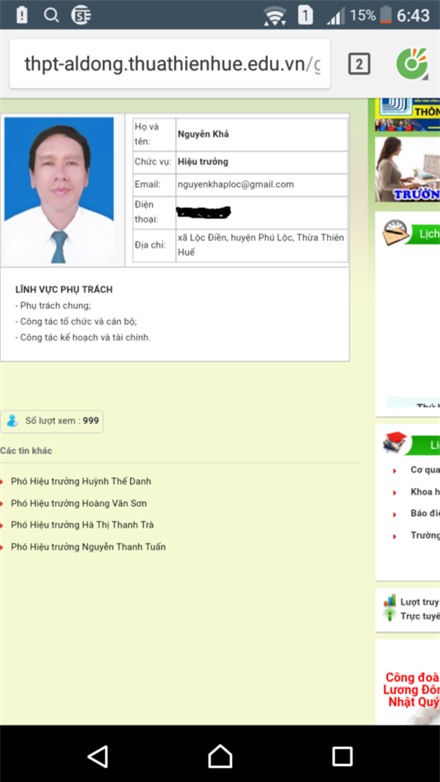Tap the round SF notification icon
Image resolution: width=440 pixels, height=782 pixels.
81,15
